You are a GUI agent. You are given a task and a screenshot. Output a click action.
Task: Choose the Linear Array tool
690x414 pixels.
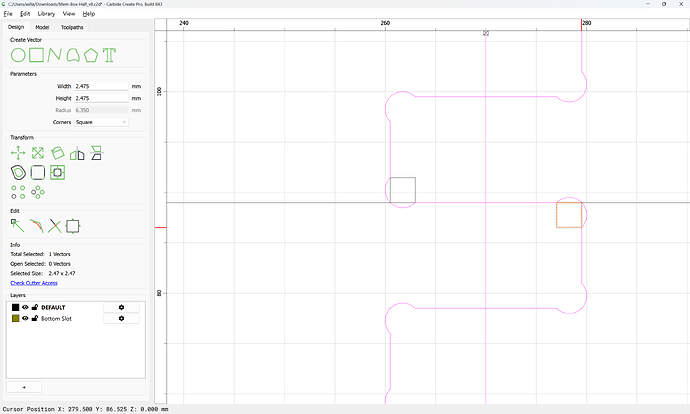pos(18,192)
